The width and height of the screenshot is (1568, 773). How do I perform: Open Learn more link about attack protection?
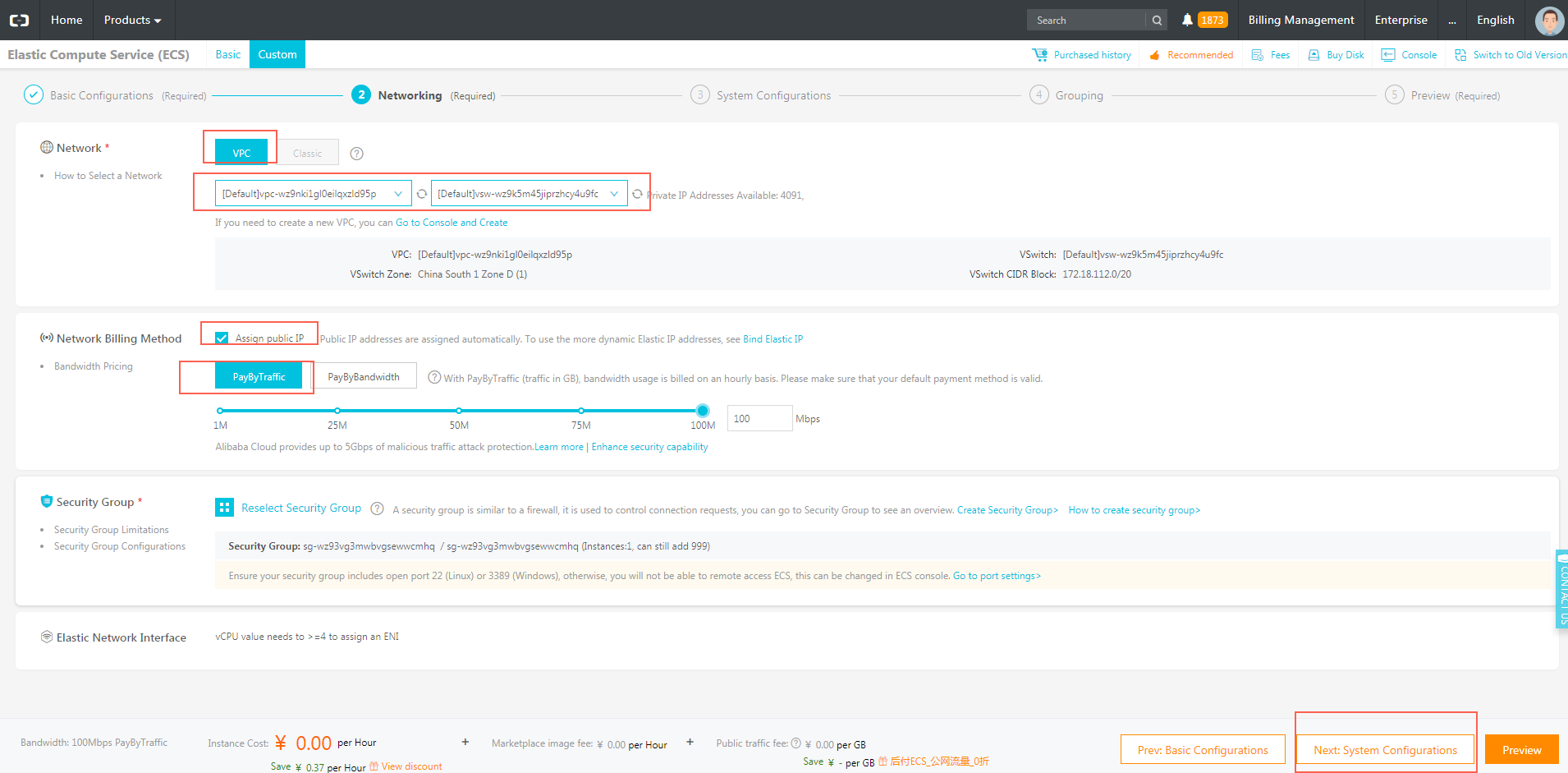click(559, 447)
